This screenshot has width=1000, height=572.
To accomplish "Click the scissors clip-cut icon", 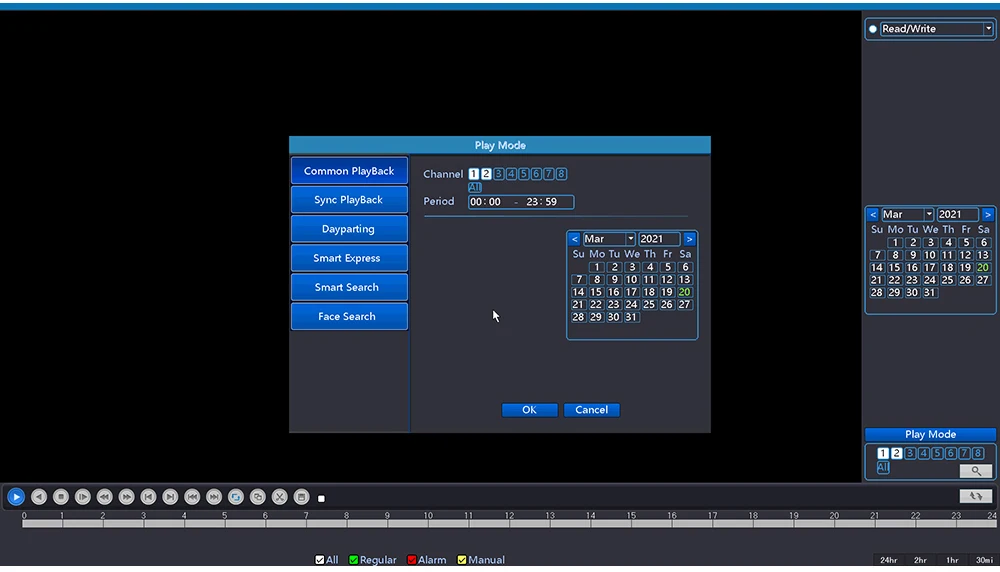I will (x=279, y=497).
